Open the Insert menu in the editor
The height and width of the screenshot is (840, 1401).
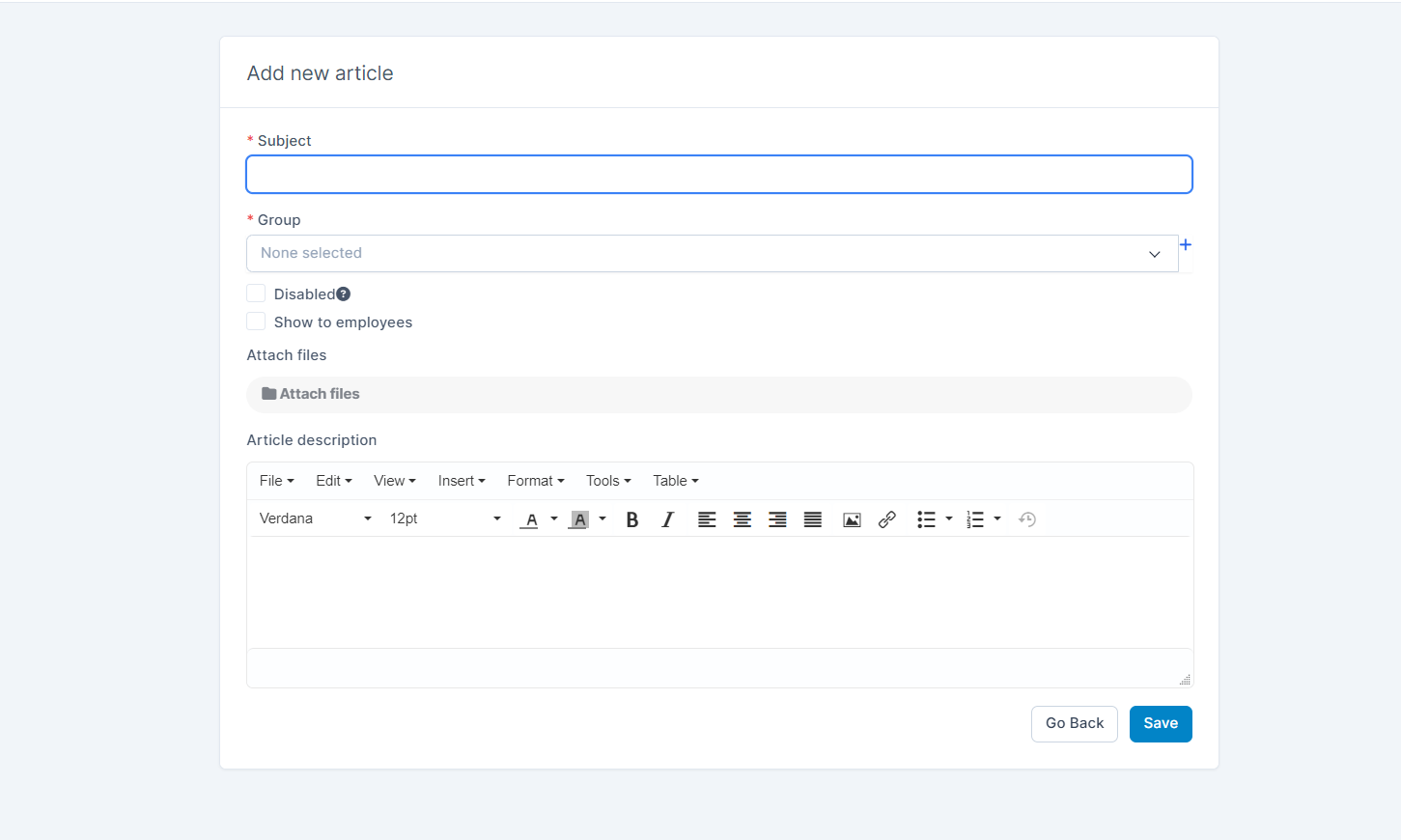462,481
